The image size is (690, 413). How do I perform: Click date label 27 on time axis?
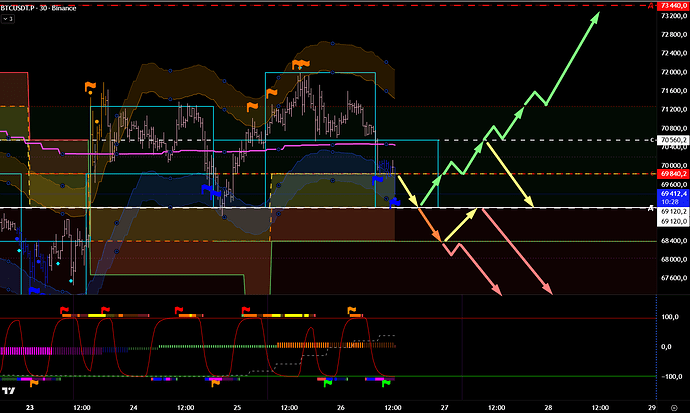443,406
